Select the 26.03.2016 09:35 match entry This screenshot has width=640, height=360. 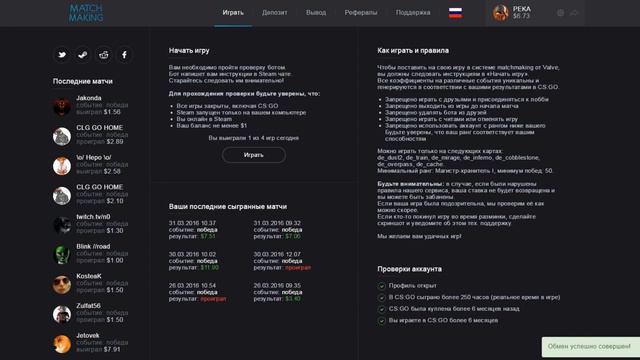tap(278, 292)
